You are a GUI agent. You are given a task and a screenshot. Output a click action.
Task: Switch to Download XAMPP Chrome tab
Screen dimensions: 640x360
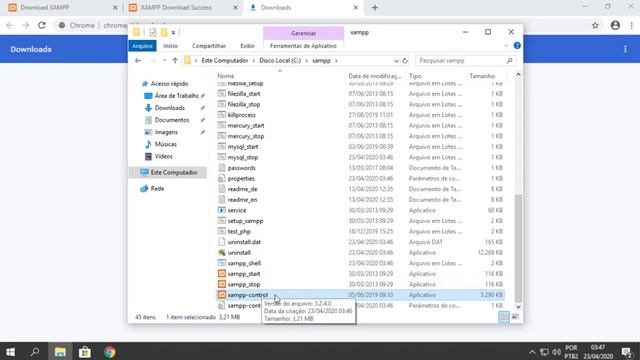[61, 8]
